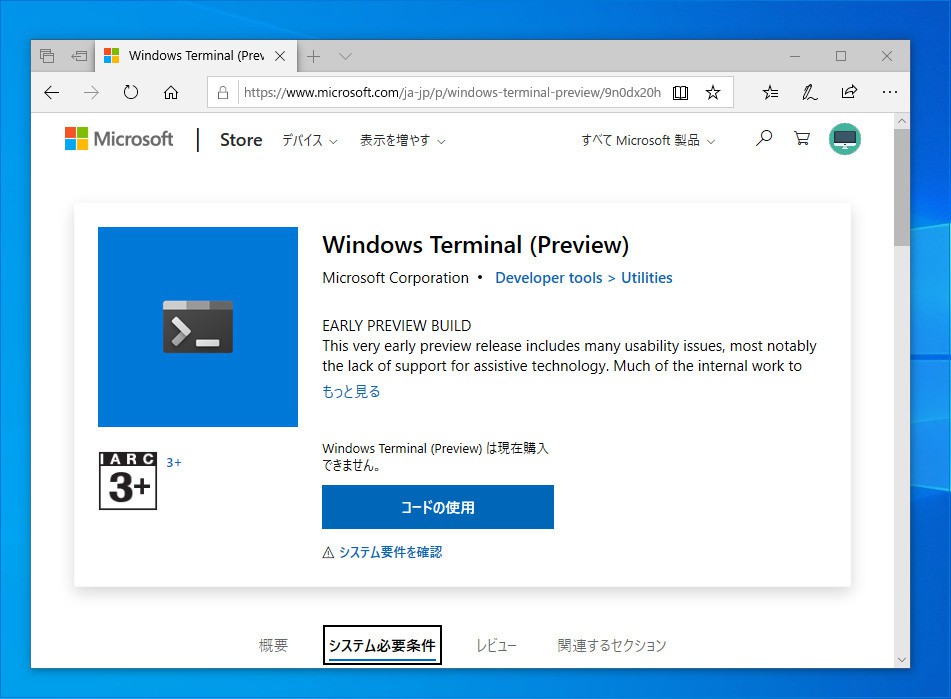The height and width of the screenshot is (699, 951).
Task: Close the Windows Terminal (Preview) tab
Action: point(280,56)
